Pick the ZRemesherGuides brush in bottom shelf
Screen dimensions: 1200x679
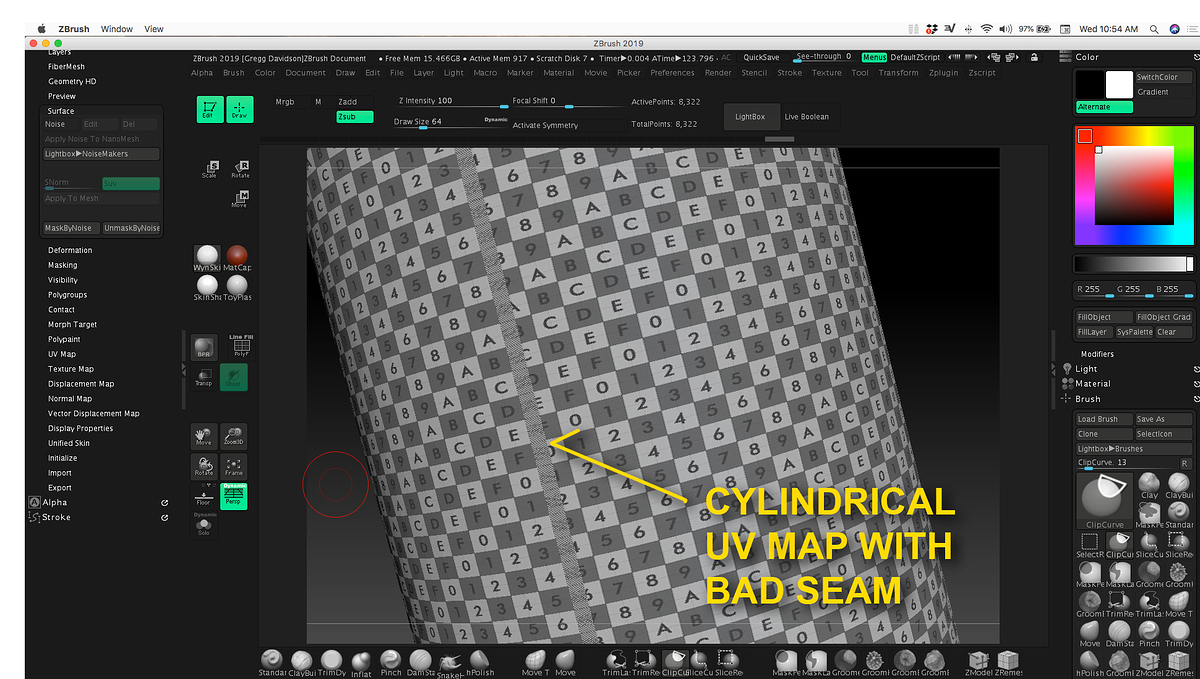pyautogui.click(x=1008, y=663)
